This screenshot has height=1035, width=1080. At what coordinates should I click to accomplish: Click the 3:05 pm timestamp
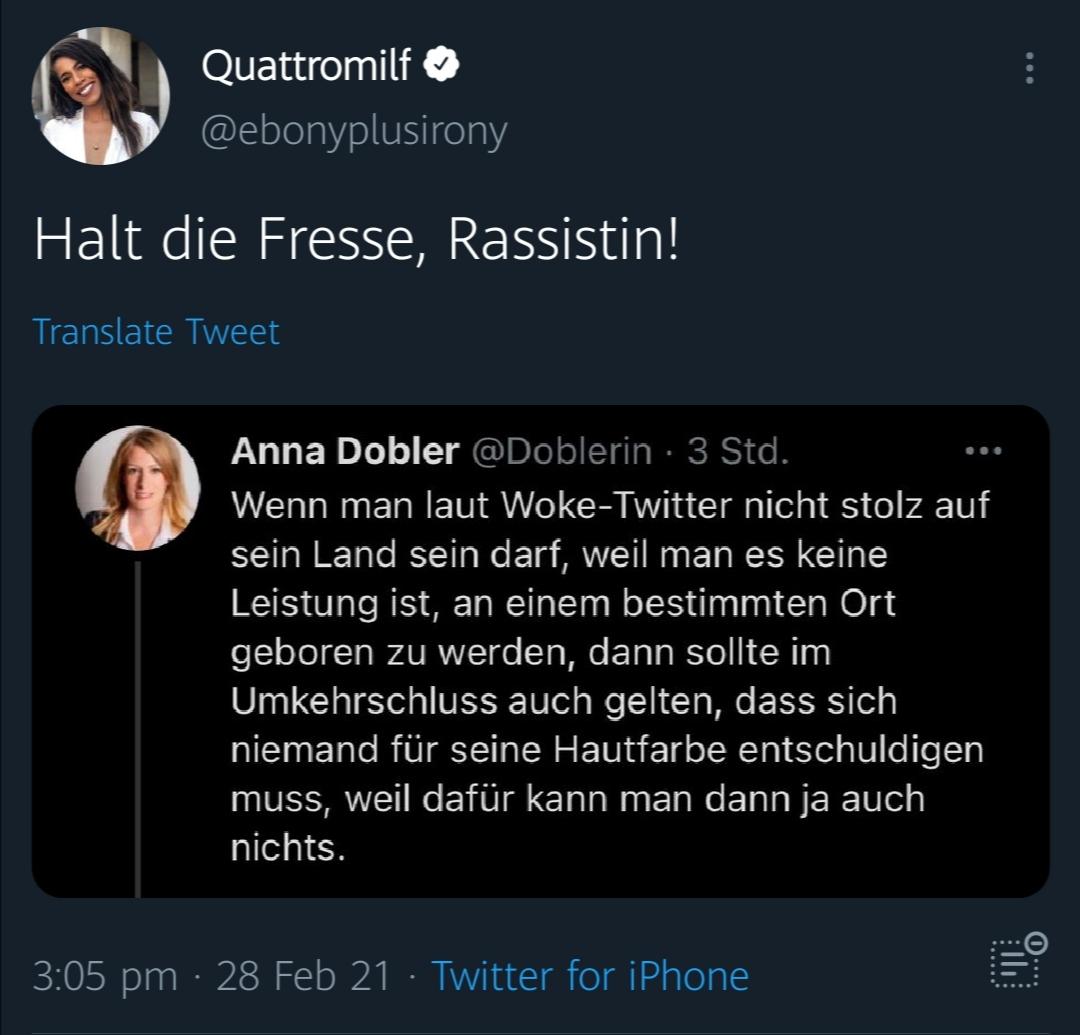pyautogui.click(x=105, y=976)
